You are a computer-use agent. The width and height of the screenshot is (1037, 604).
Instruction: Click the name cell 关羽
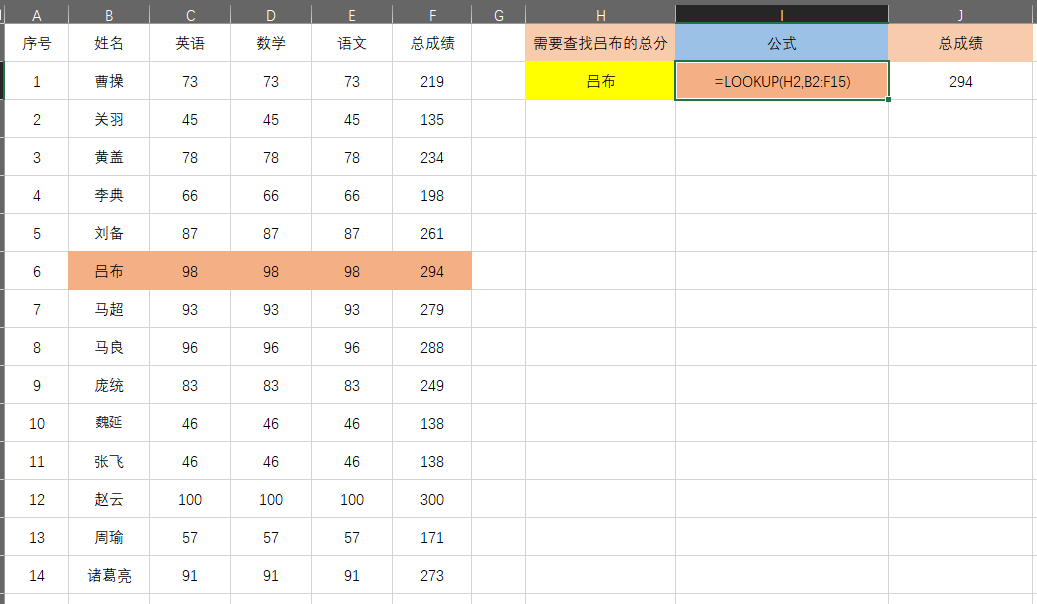coord(109,119)
